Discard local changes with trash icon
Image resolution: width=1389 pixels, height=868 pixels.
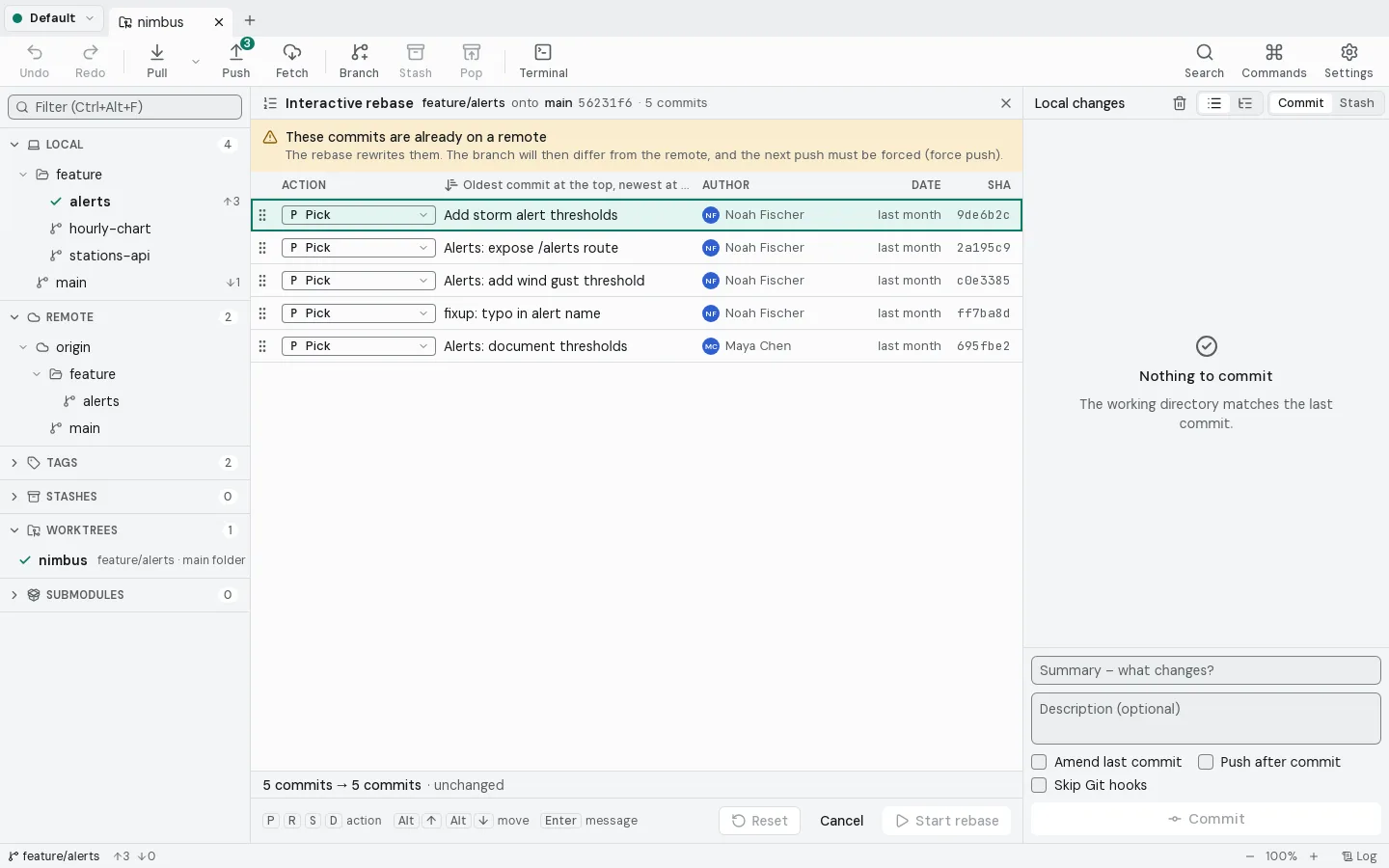[x=1180, y=103]
